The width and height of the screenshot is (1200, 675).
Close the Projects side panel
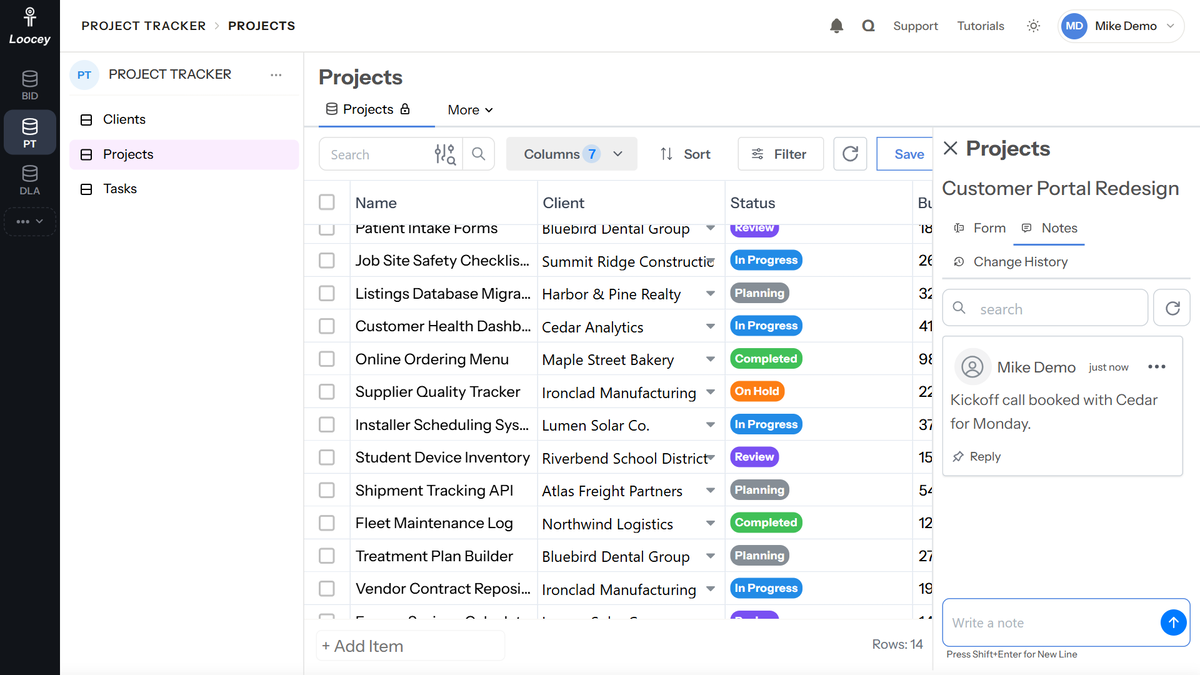[x=950, y=148]
